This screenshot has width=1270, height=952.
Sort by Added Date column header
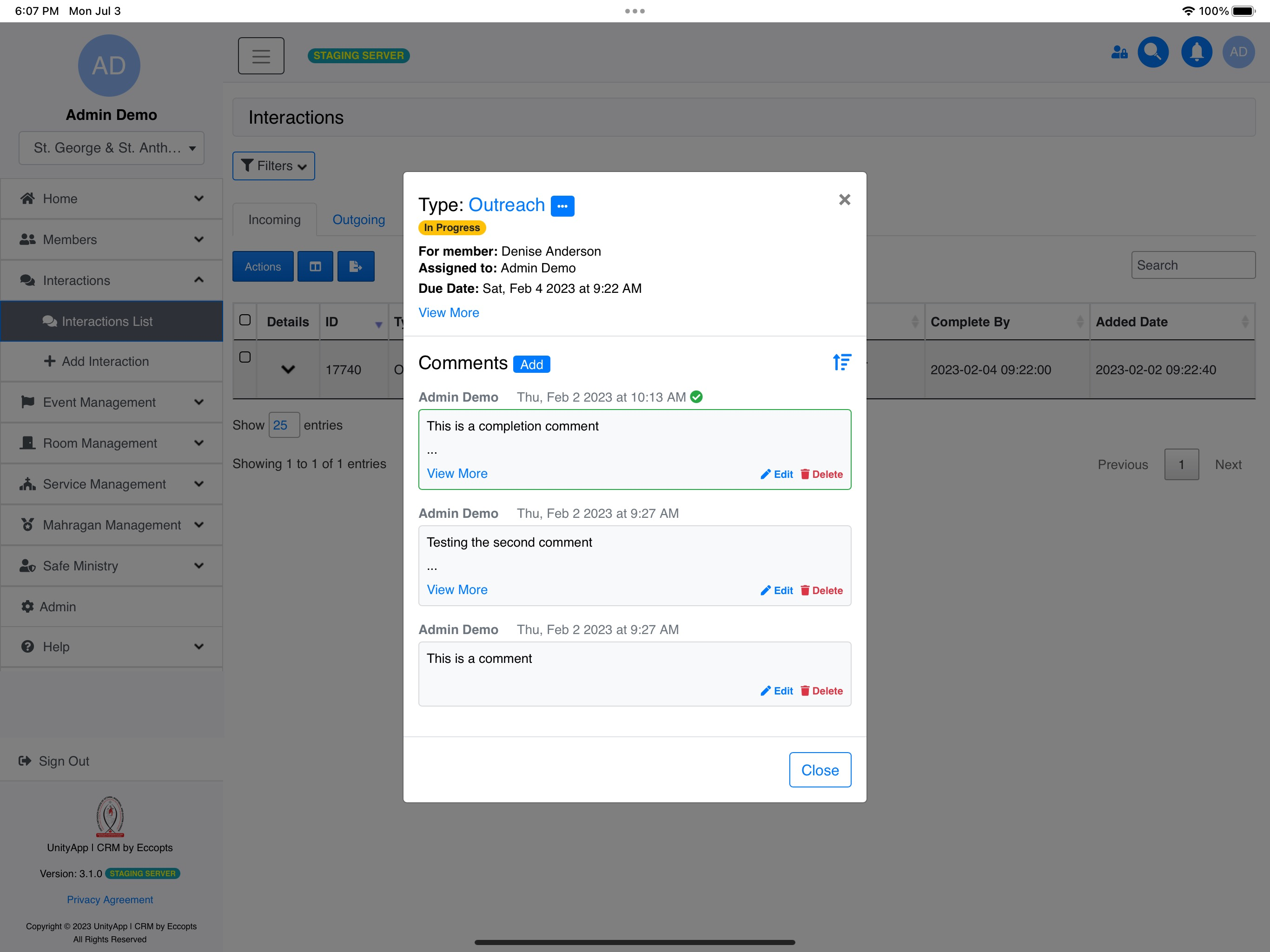[1172, 322]
